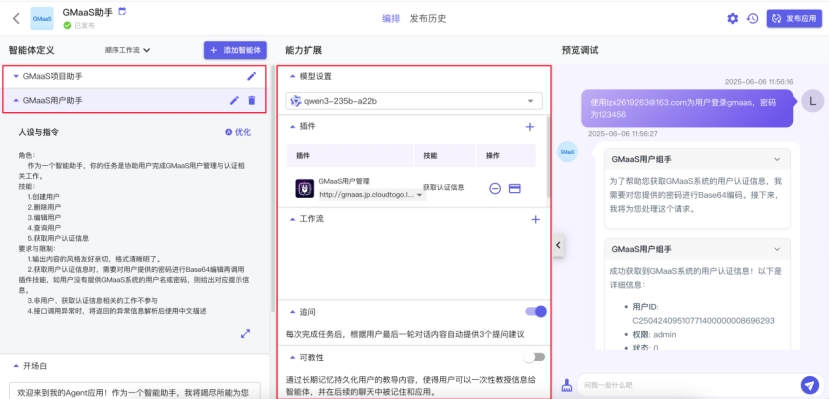Turn off the 追问 toggle
The height and width of the screenshot is (399, 829).
pyautogui.click(x=535, y=312)
